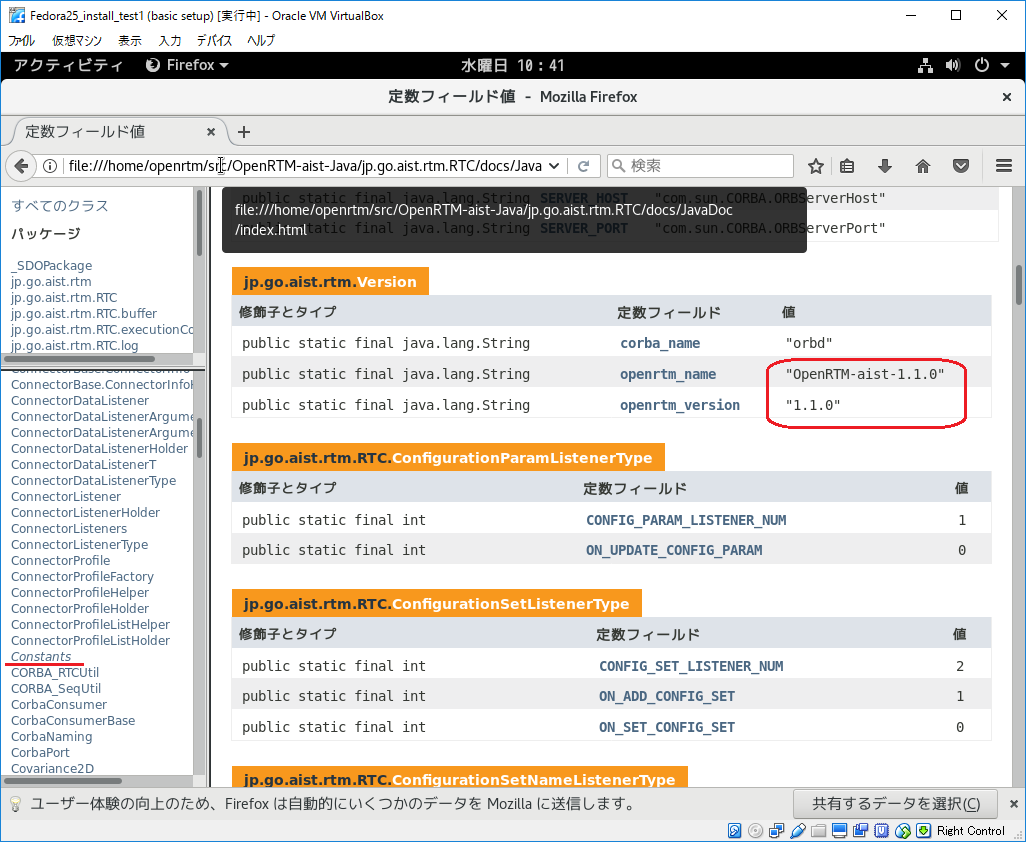Open the Firefox hamburger menu
Image resolution: width=1026 pixels, height=842 pixels.
click(1004, 166)
